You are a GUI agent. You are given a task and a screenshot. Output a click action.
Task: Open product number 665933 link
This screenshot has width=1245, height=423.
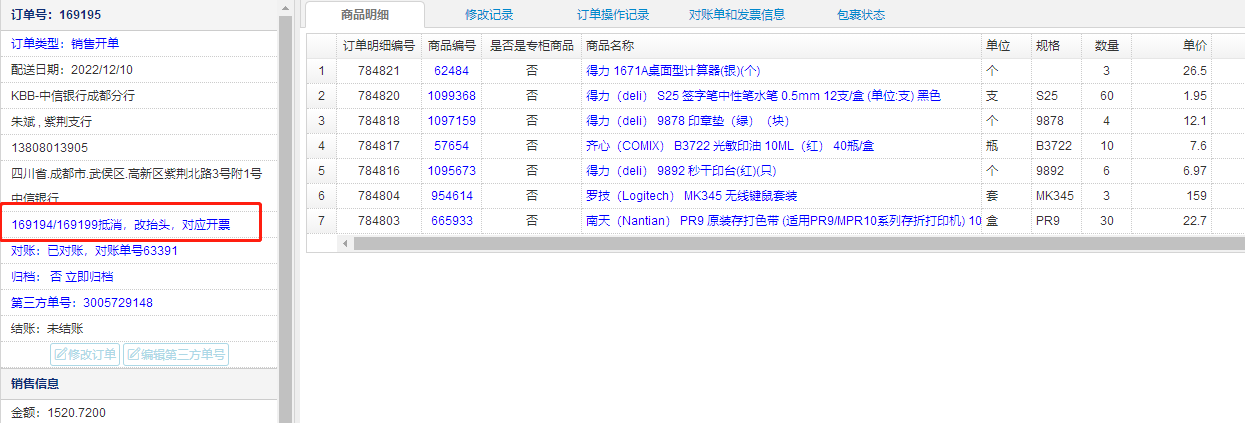click(451, 221)
